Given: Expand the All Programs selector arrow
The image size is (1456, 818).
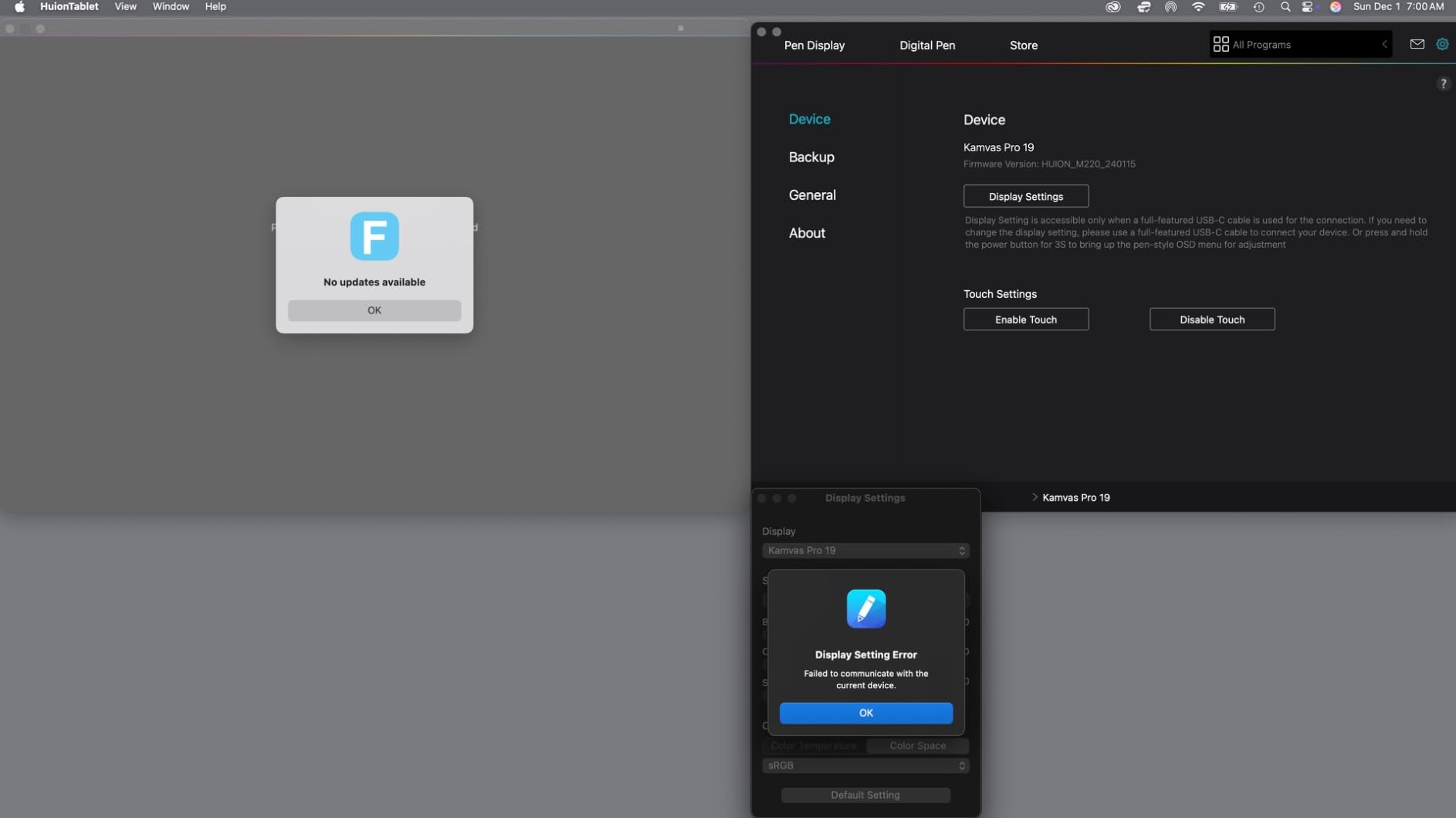Looking at the screenshot, I should click(x=1384, y=45).
